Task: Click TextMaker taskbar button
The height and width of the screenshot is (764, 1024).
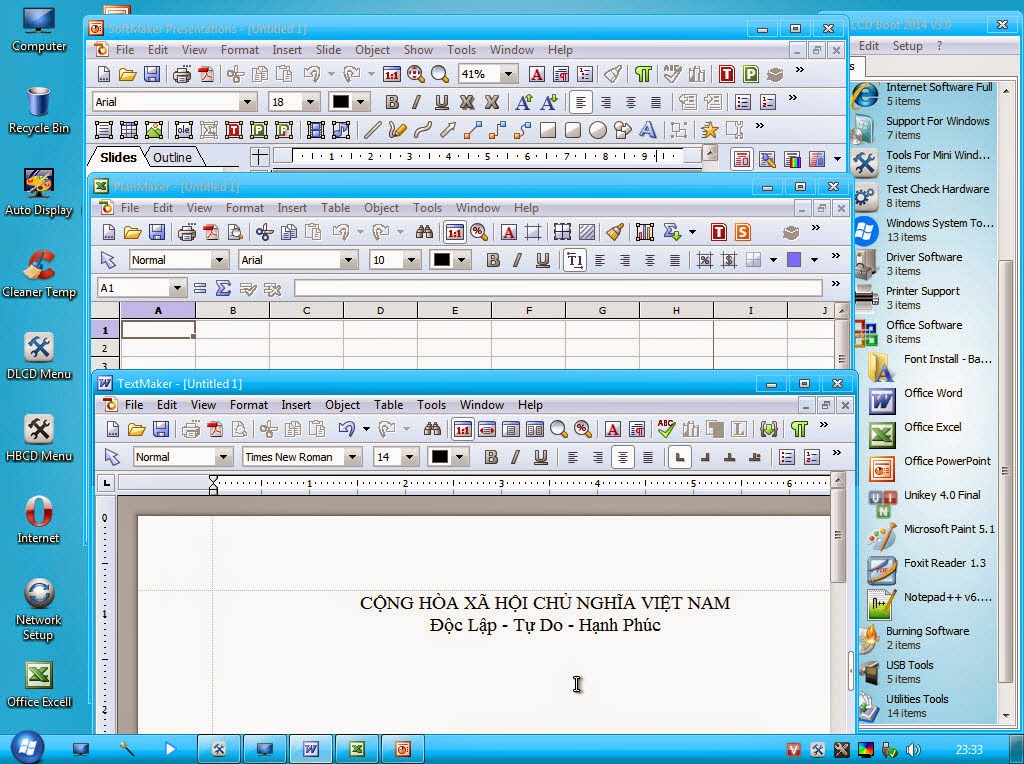Action: pos(311,749)
